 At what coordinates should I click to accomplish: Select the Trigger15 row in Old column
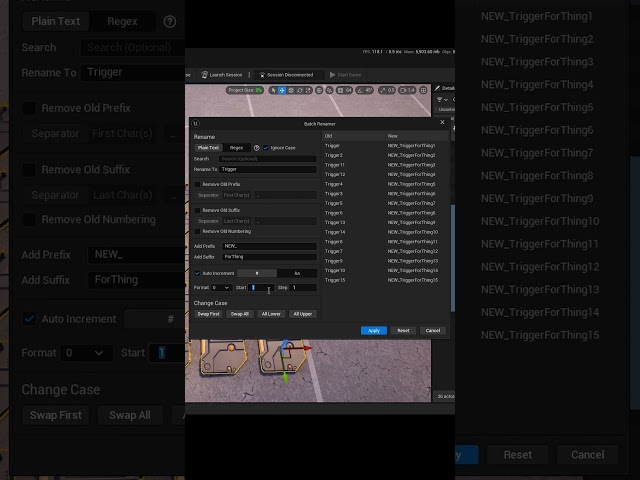(335, 280)
